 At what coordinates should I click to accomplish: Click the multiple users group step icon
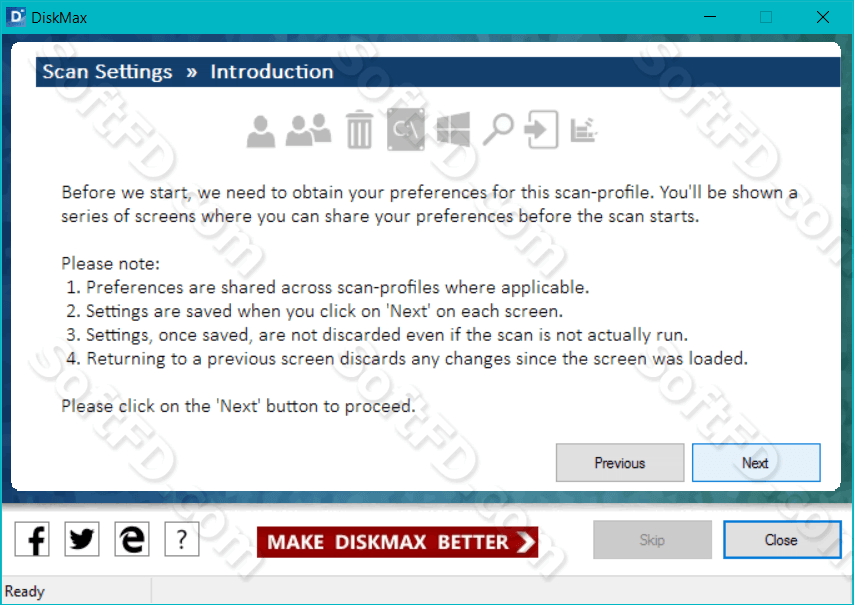[308, 130]
